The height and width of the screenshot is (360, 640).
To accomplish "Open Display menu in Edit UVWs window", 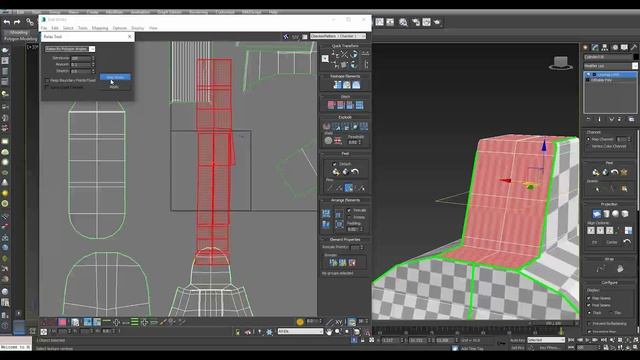I will tap(138, 28).
